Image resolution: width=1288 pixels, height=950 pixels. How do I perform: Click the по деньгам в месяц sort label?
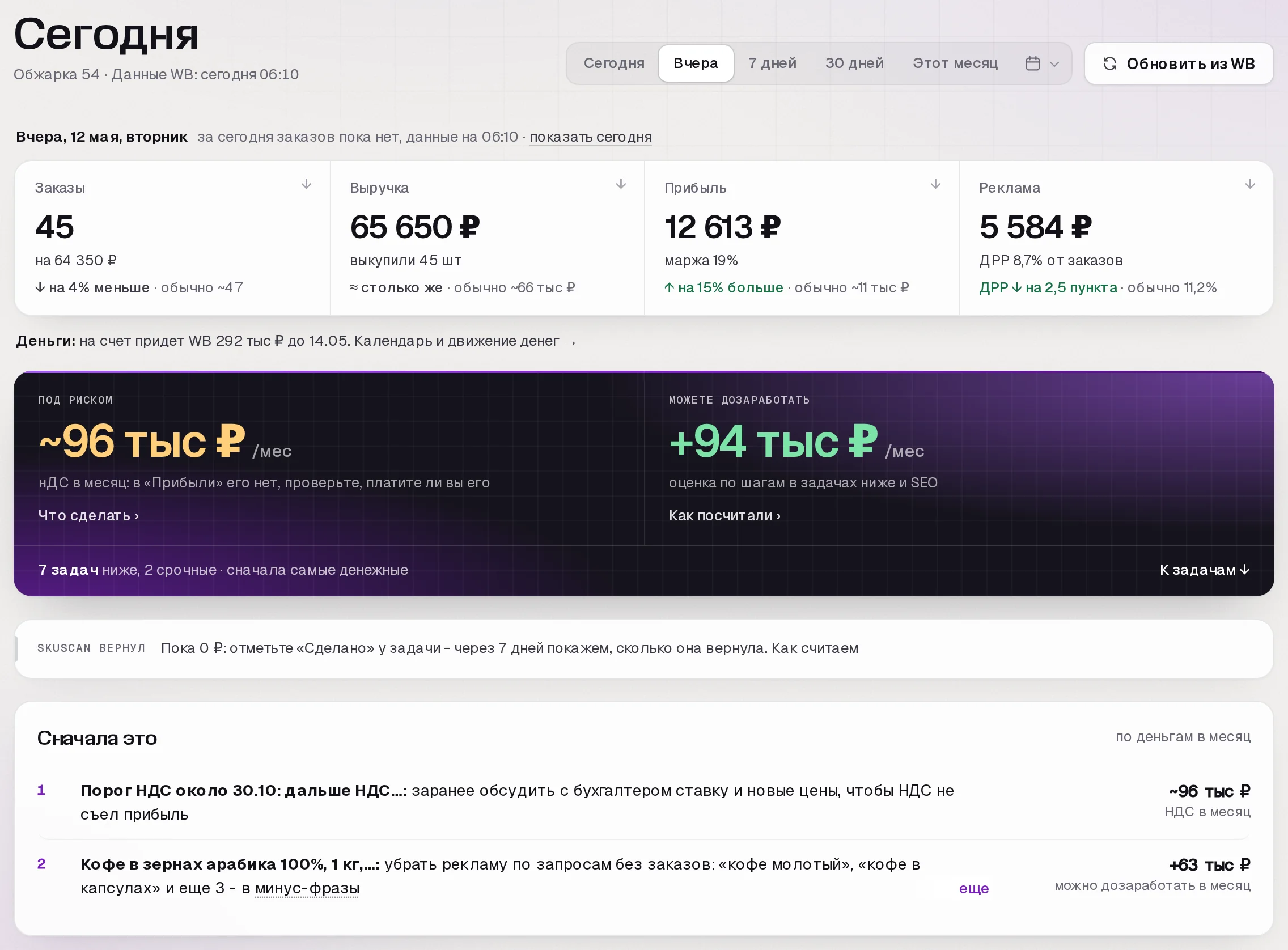1183,737
